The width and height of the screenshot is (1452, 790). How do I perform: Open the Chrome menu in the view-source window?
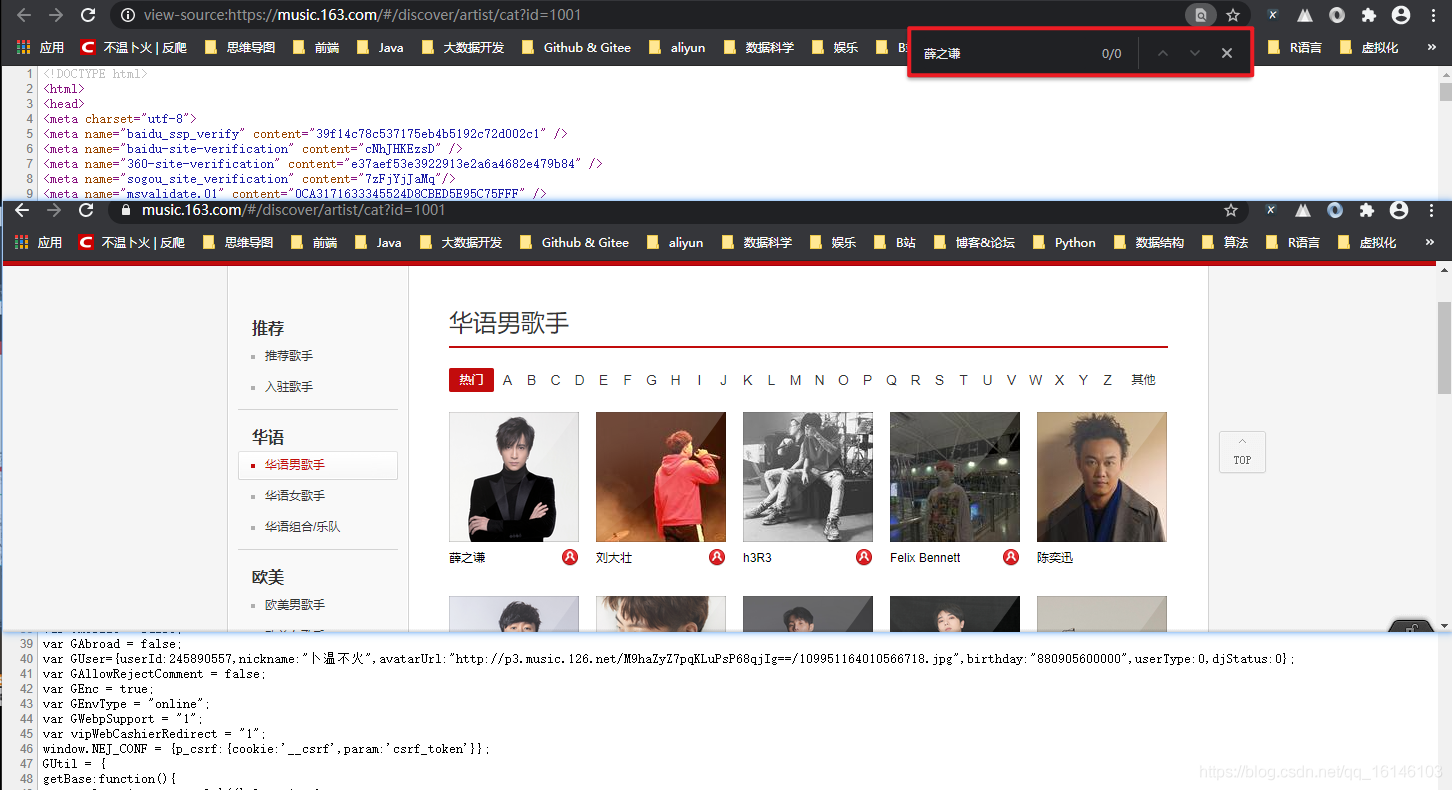[1432, 15]
